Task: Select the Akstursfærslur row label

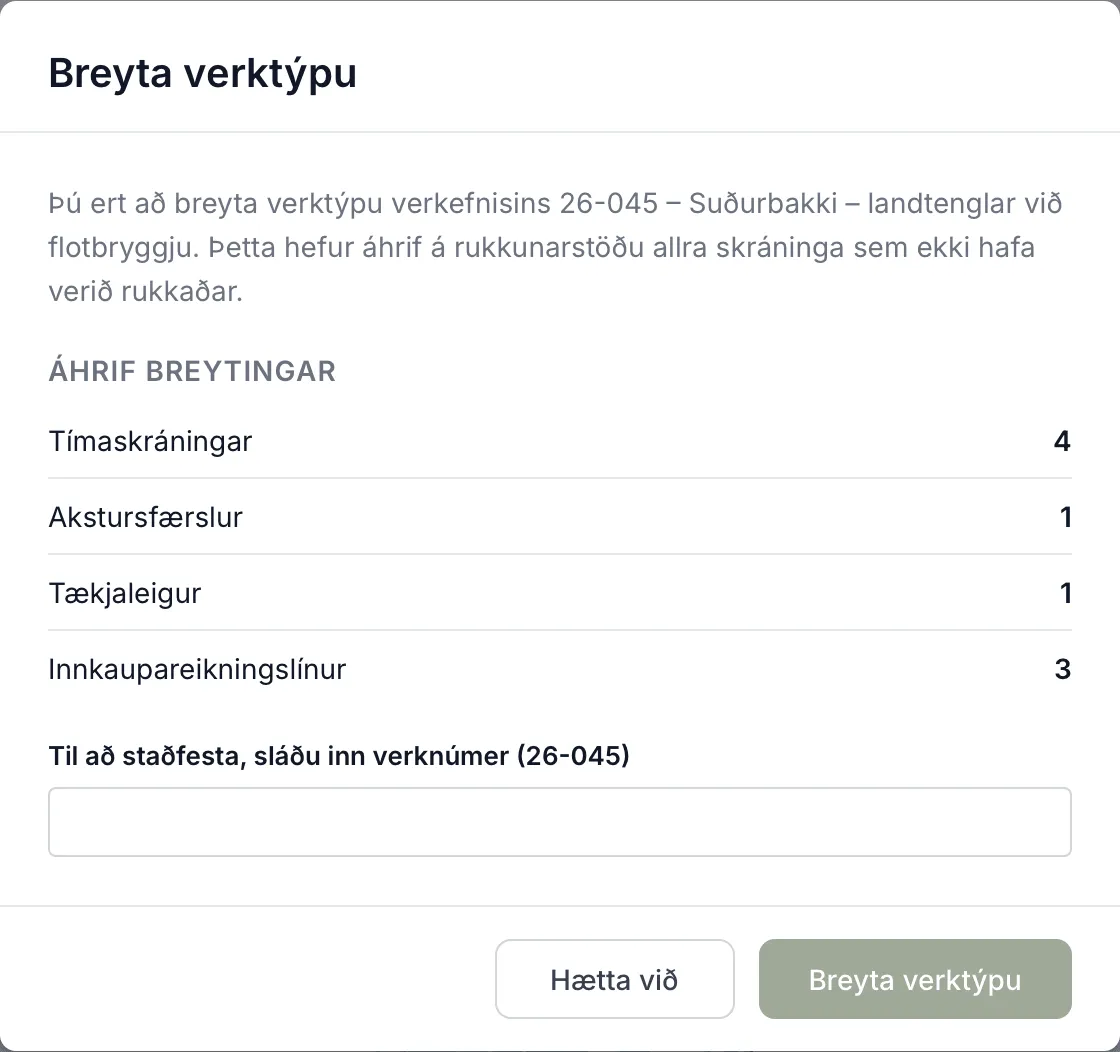Action: pyautogui.click(x=146, y=517)
